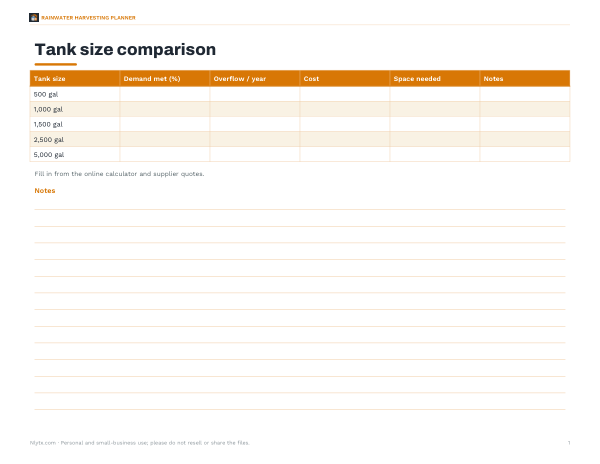Click the Demand met cell for 500 gal
This screenshot has height=464, width=600.
(165, 94)
